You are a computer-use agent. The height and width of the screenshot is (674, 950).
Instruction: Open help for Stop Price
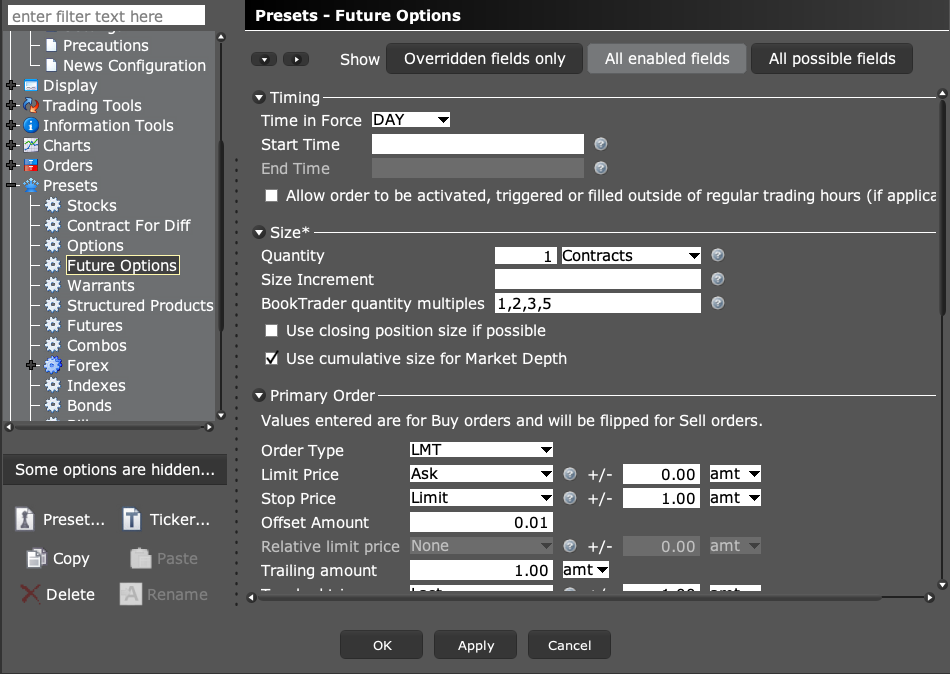[x=570, y=498]
